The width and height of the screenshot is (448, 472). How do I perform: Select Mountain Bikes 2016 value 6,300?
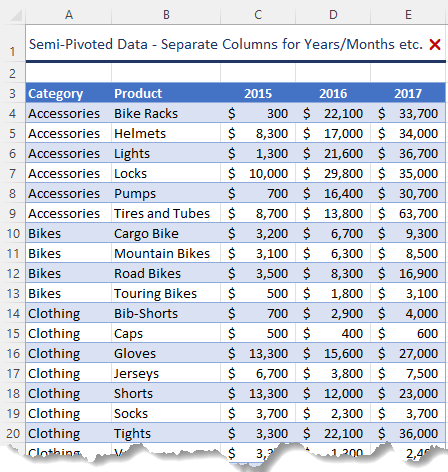(333, 253)
